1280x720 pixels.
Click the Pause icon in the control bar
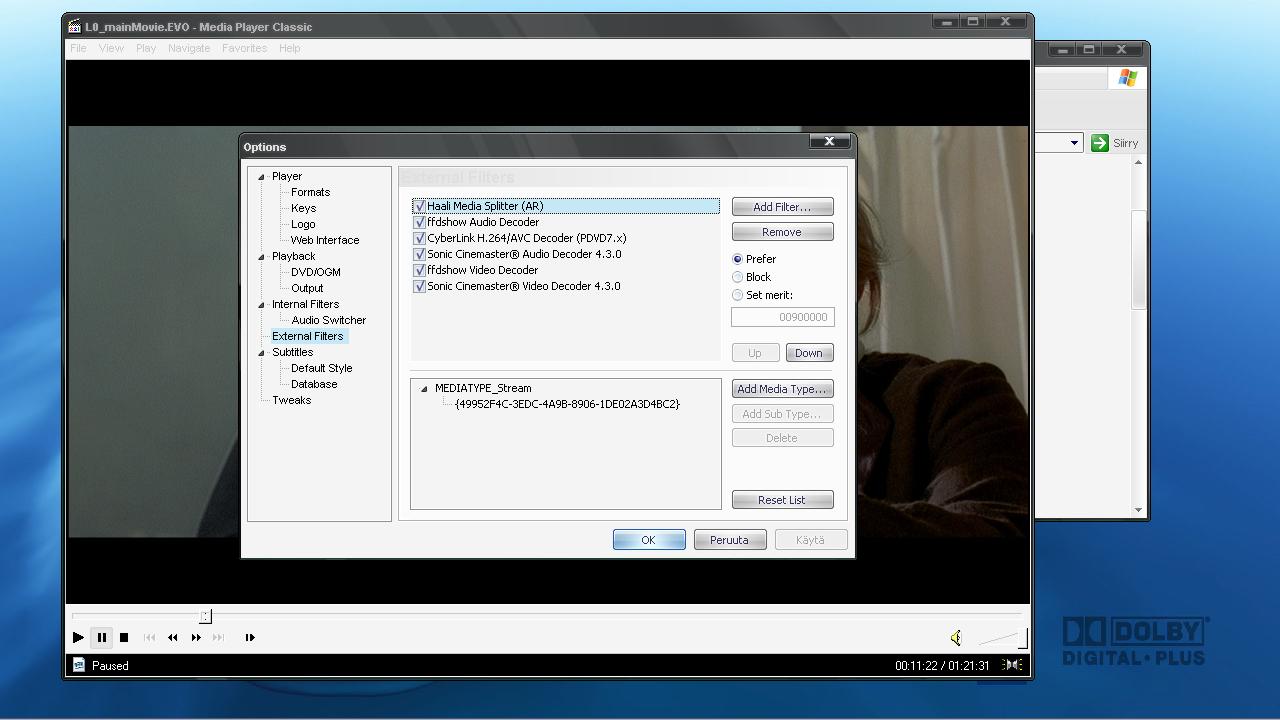coord(101,637)
